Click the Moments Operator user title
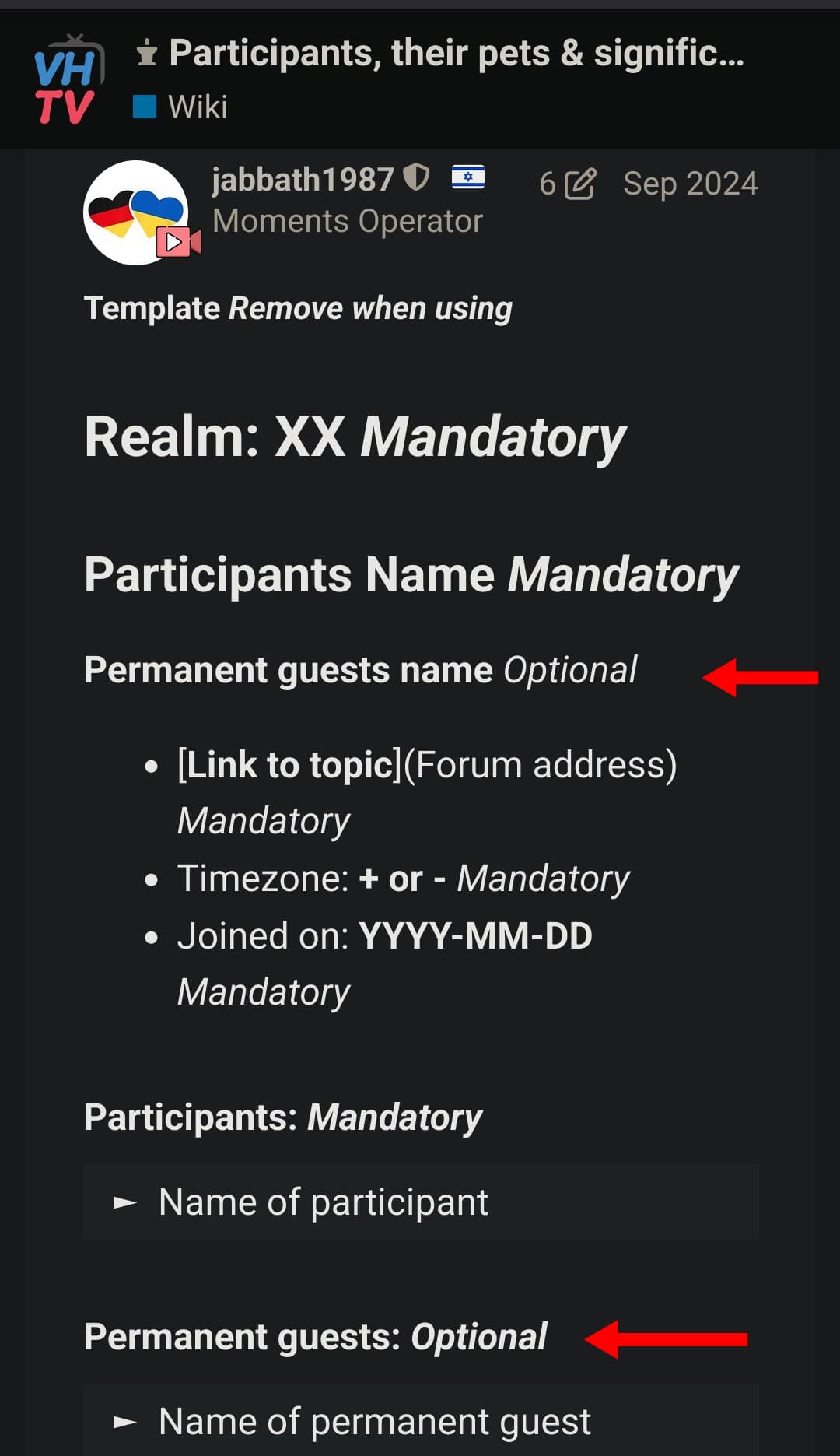 348,222
